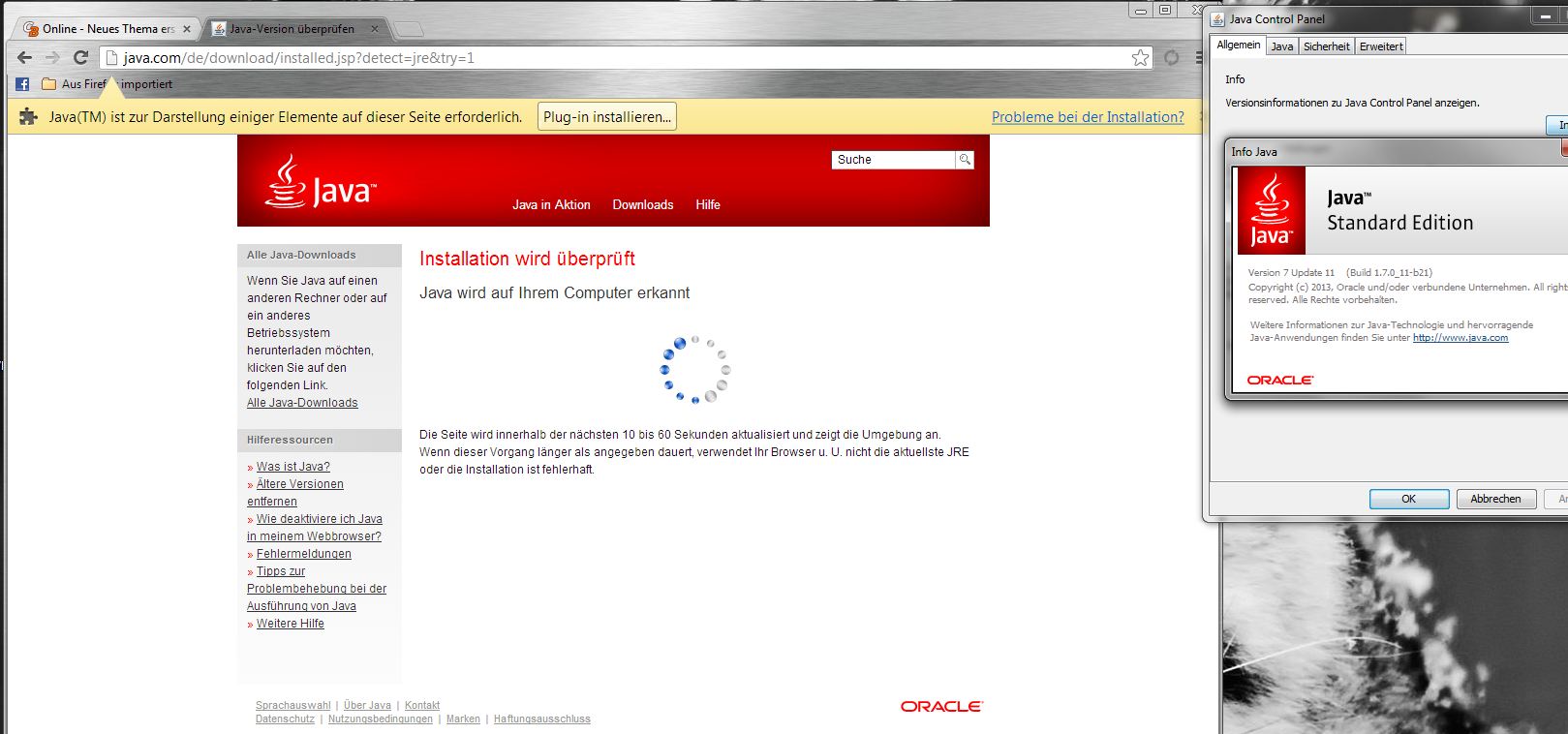The width and height of the screenshot is (1568, 734).
Task: Open the Sprachauswahl footer link
Action: coord(292,706)
